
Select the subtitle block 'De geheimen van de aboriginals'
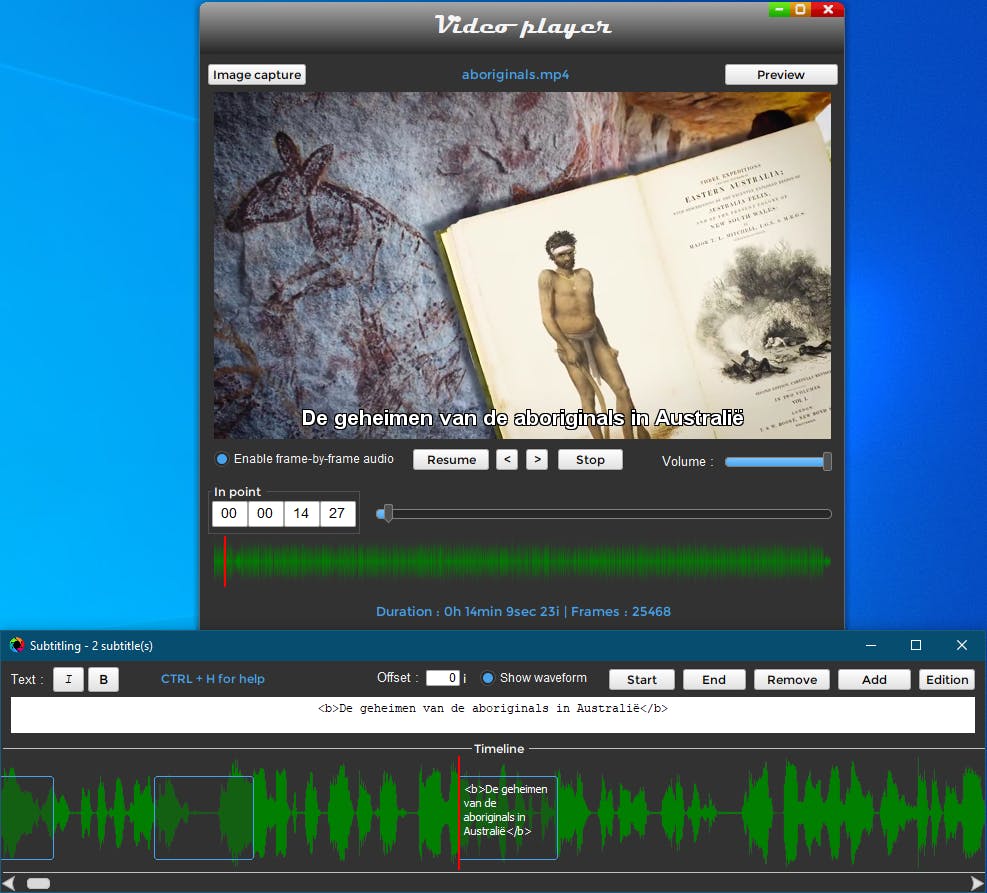(x=509, y=817)
